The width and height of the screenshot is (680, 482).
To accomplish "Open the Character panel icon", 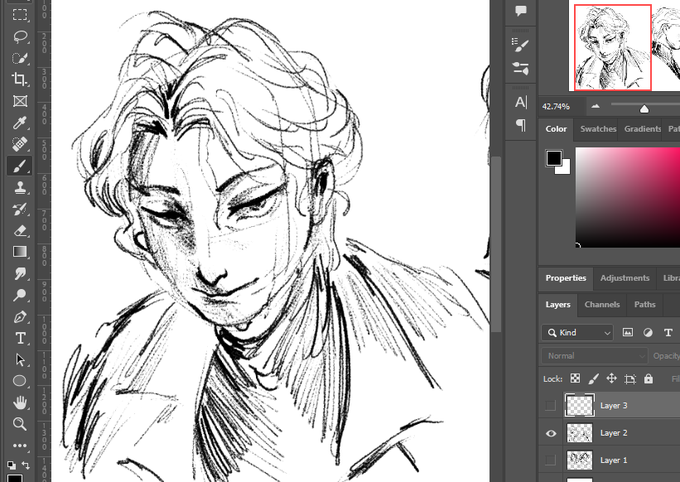I will (x=521, y=102).
